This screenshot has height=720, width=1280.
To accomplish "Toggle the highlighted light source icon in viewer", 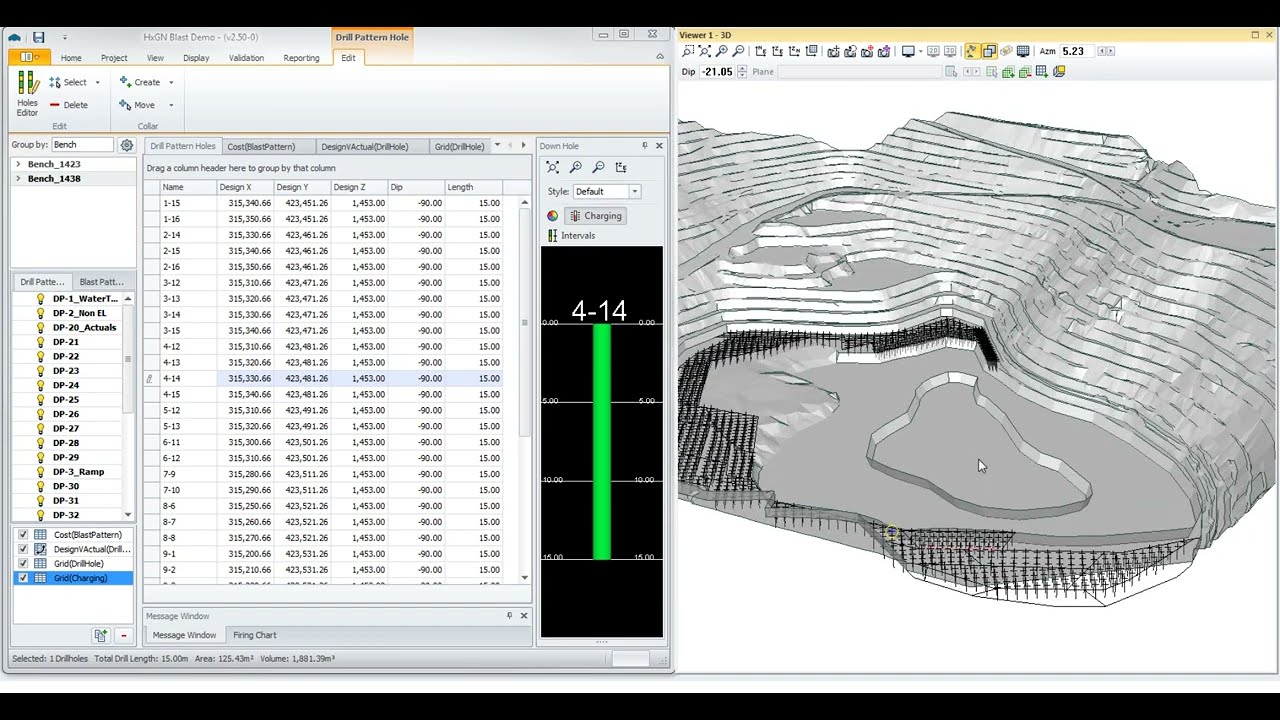I will tap(971, 51).
